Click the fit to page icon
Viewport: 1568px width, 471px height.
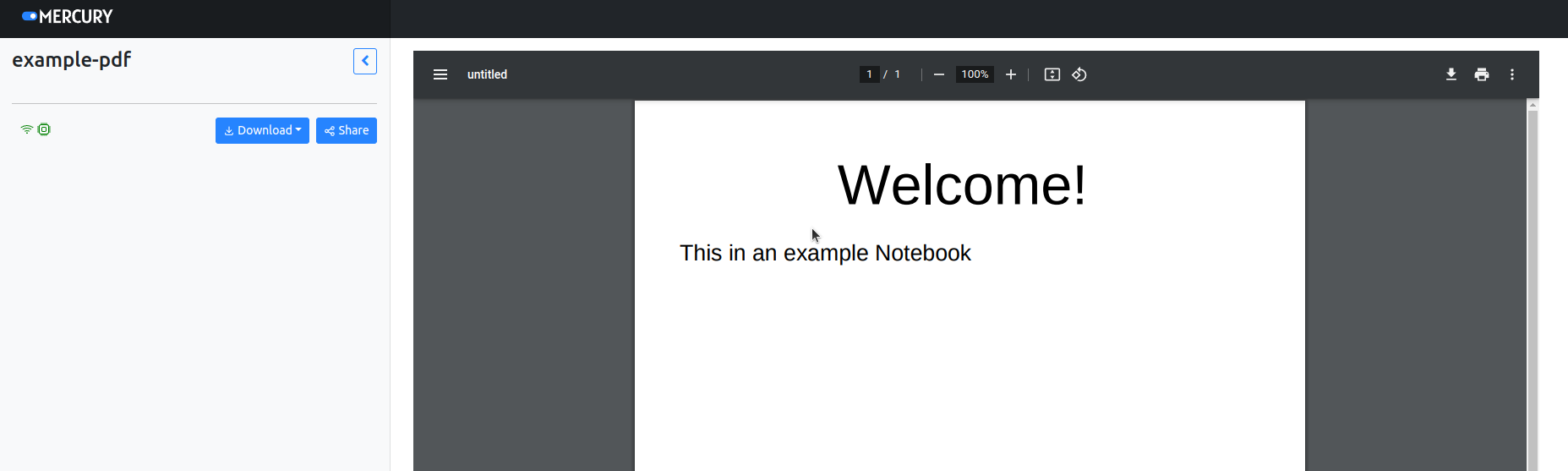(x=1052, y=74)
